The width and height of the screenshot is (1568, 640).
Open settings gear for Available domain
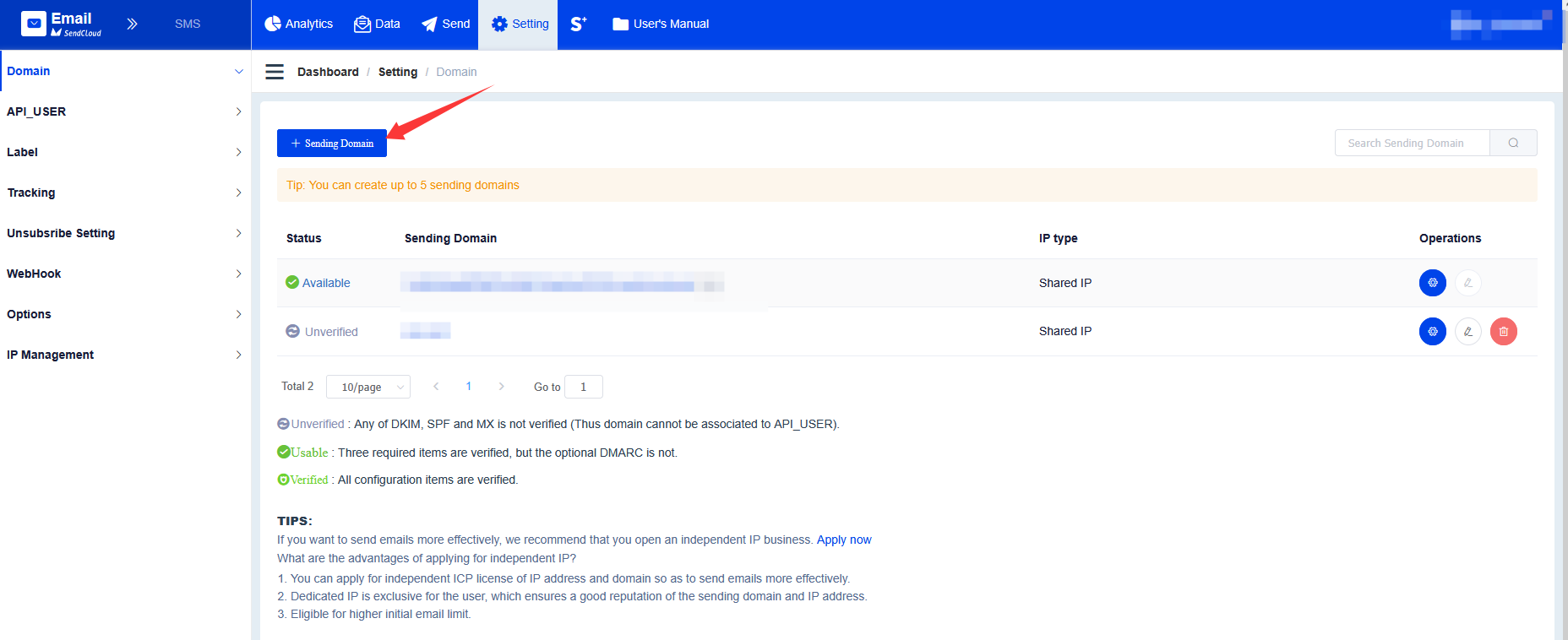(1432, 283)
